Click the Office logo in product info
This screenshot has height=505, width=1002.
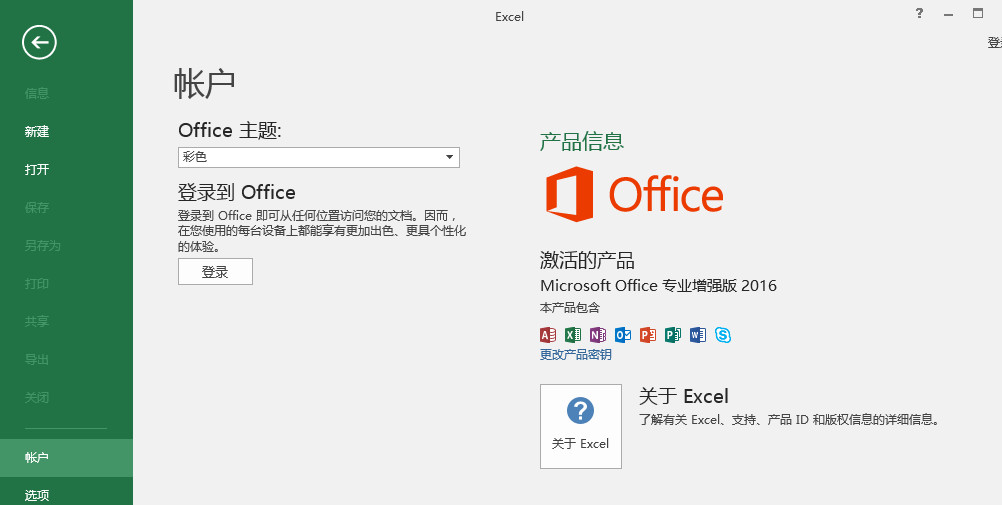pyautogui.click(x=634, y=194)
